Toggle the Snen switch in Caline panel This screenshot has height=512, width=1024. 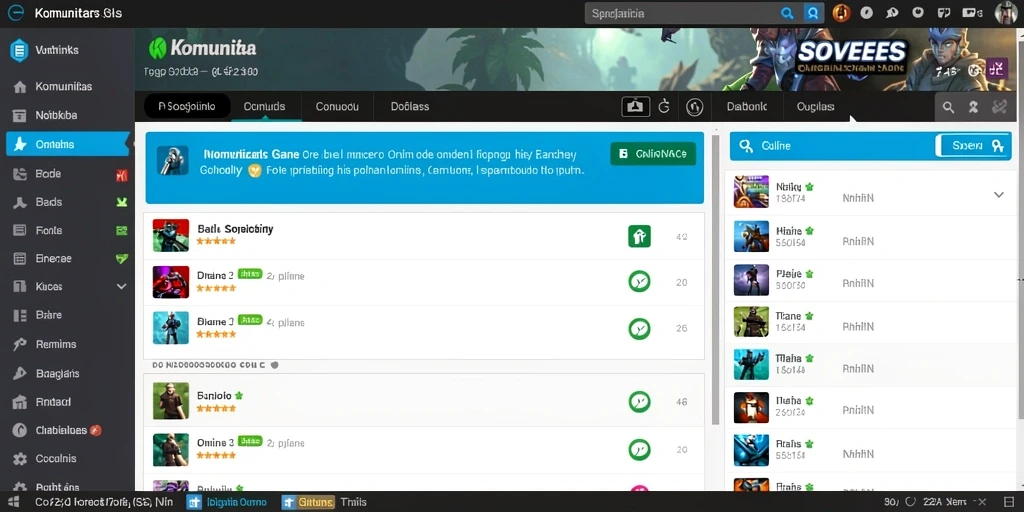point(972,146)
